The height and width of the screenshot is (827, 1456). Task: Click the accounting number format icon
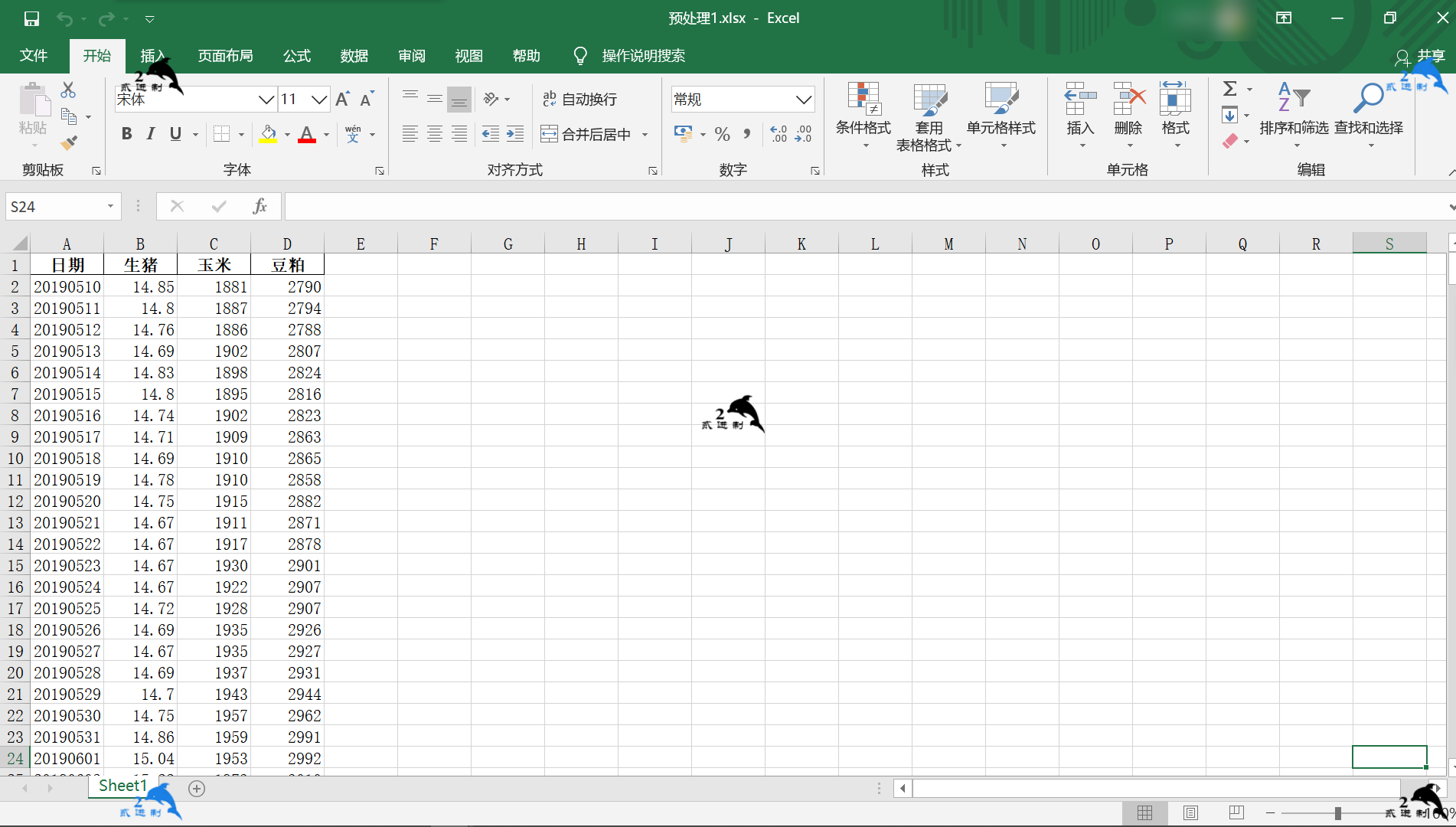pos(683,134)
